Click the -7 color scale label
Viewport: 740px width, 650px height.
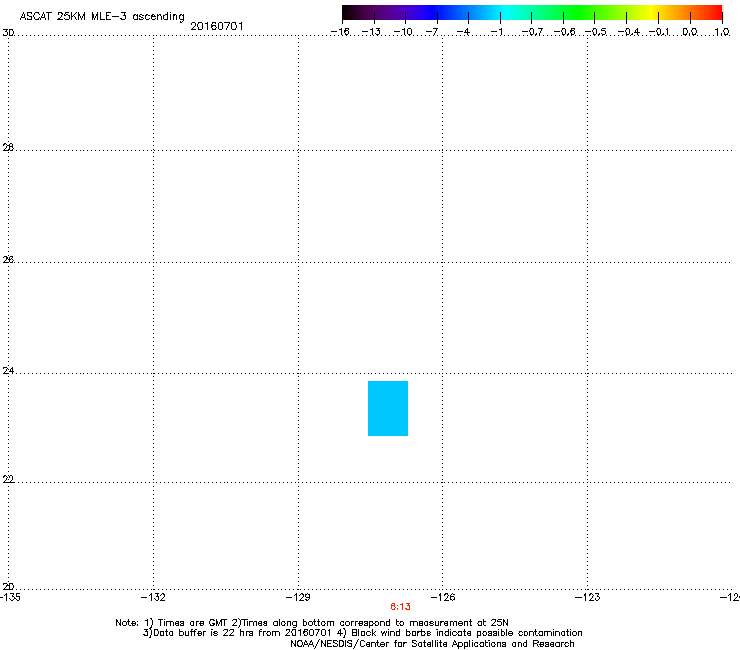coord(432,32)
